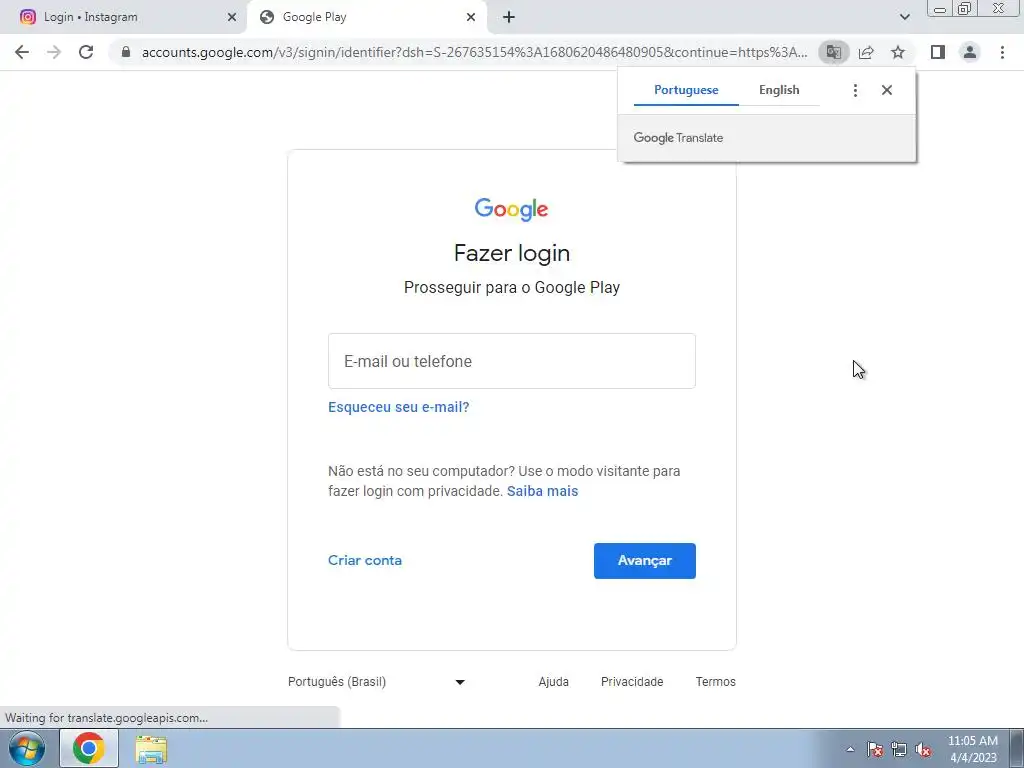Open the Ajuda link
1024x768 pixels.
pyautogui.click(x=554, y=682)
